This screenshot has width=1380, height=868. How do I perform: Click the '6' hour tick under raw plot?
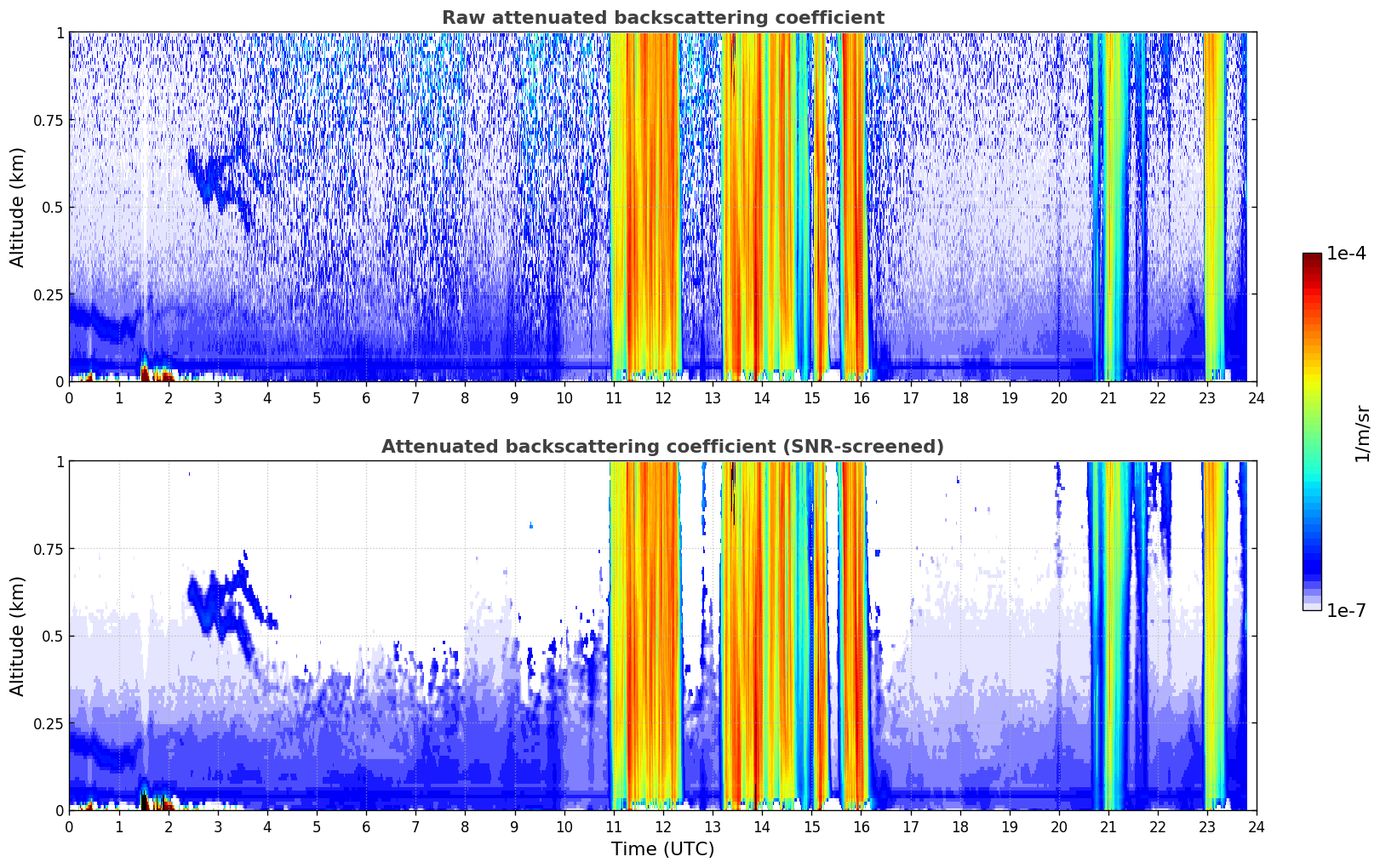[366, 397]
